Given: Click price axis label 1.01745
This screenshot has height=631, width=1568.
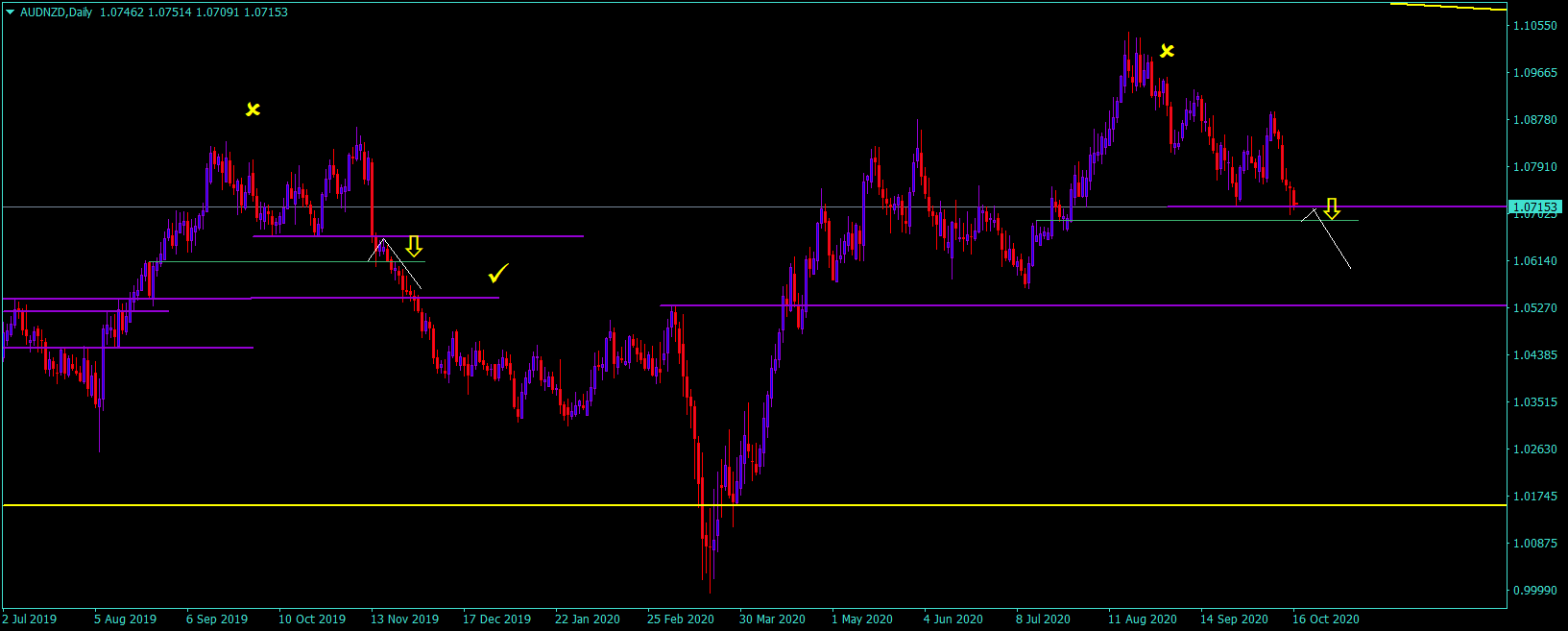Looking at the screenshot, I should 1535,497.
